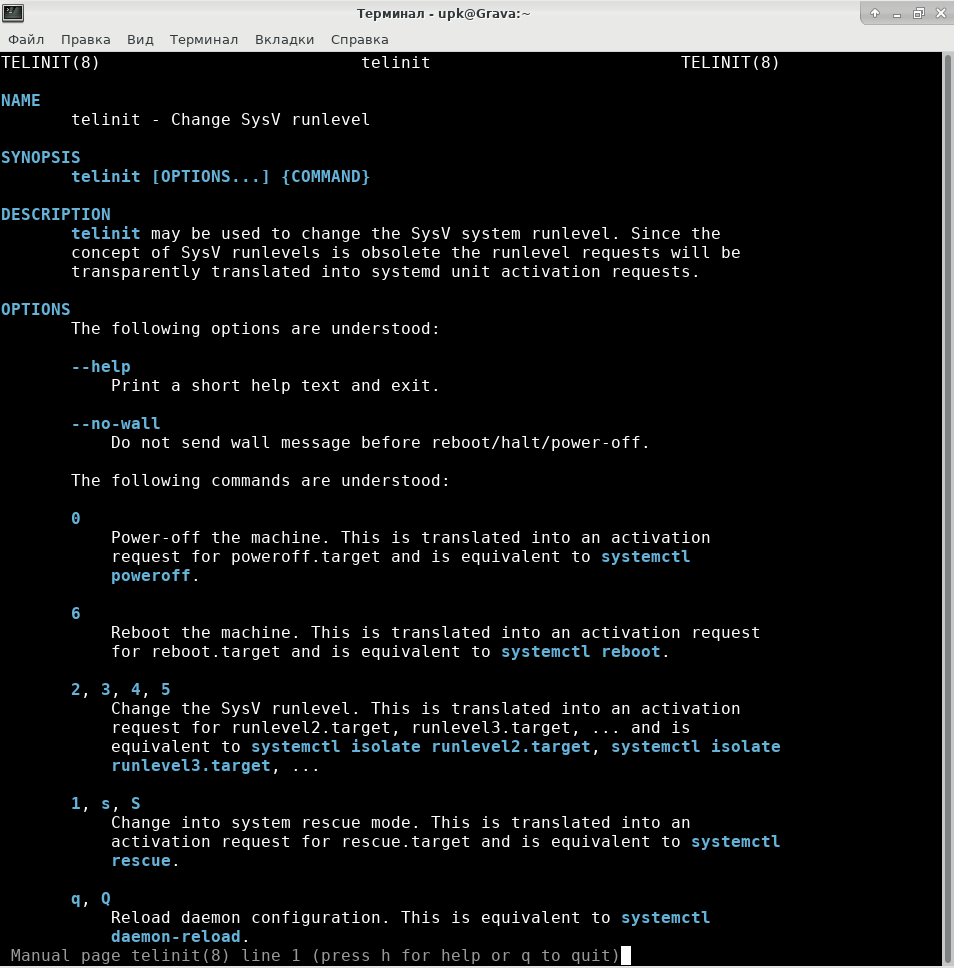The width and height of the screenshot is (954, 968).
Task: Click the '1, s, S' rescue mode label
Action: point(106,804)
